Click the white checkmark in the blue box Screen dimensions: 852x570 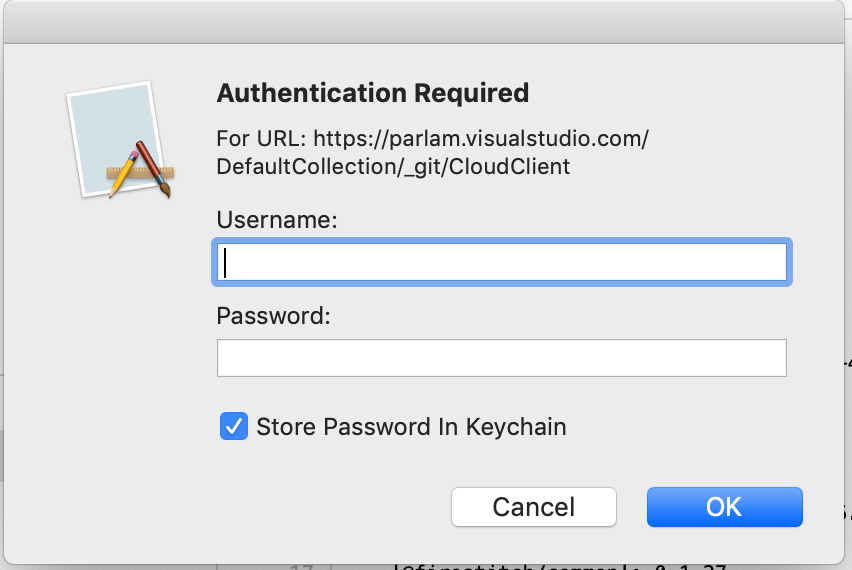(234, 427)
